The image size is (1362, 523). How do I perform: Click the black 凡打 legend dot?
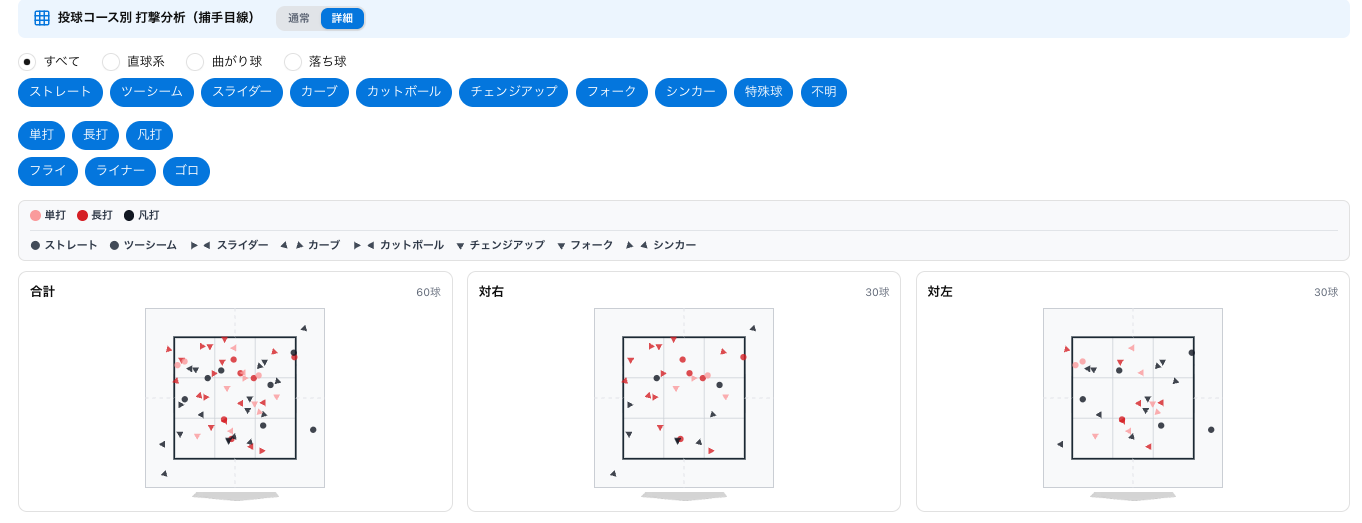pyautogui.click(x=129, y=215)
